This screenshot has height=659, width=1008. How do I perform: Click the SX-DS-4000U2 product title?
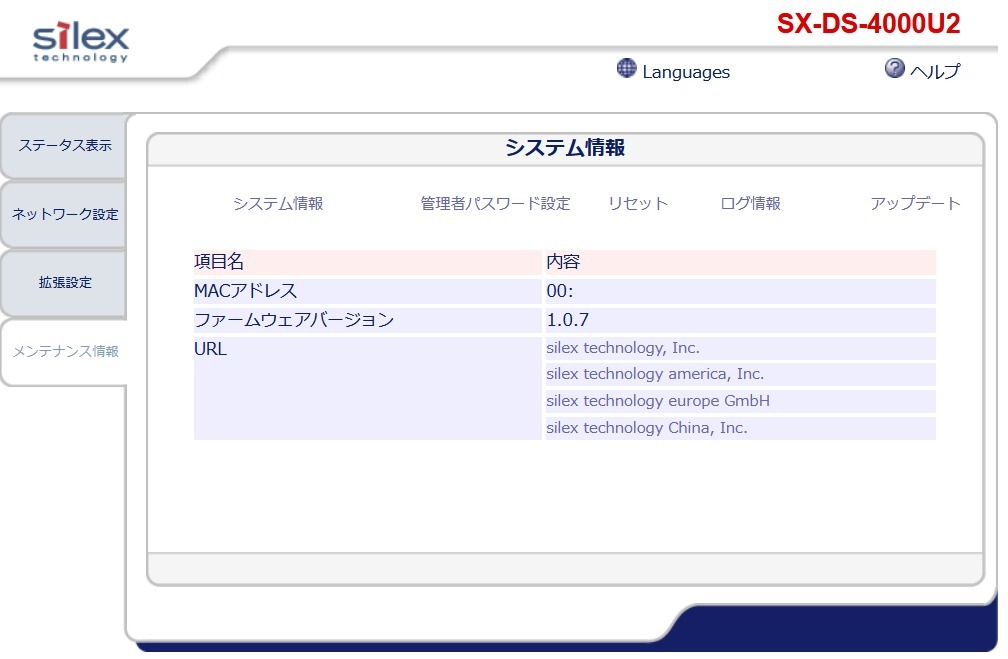pos(868,24)
